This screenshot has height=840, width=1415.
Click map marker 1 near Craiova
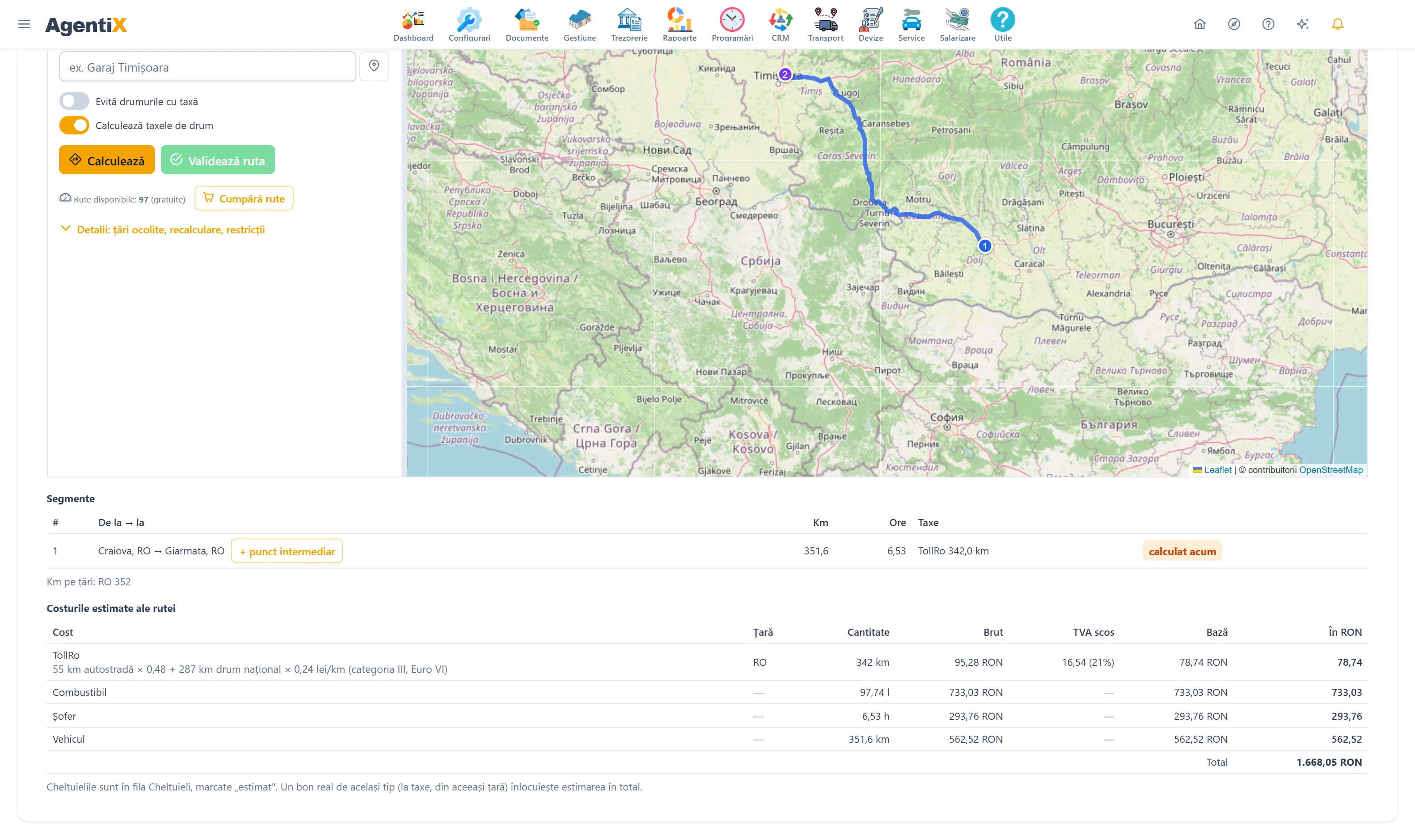click(x=984, y=246)
